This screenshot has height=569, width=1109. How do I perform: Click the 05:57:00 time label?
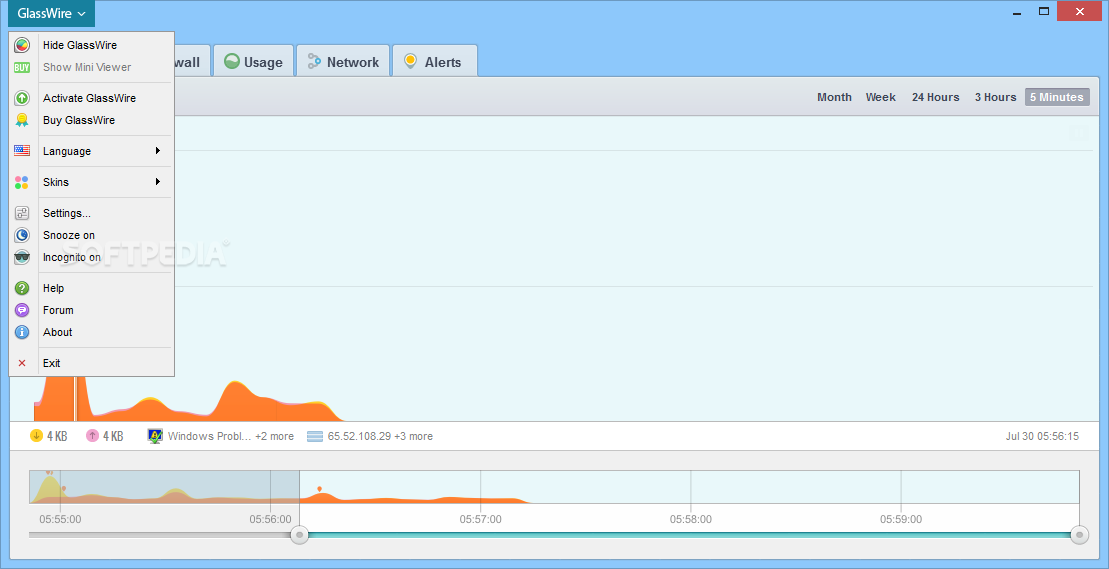coord(480,520)
